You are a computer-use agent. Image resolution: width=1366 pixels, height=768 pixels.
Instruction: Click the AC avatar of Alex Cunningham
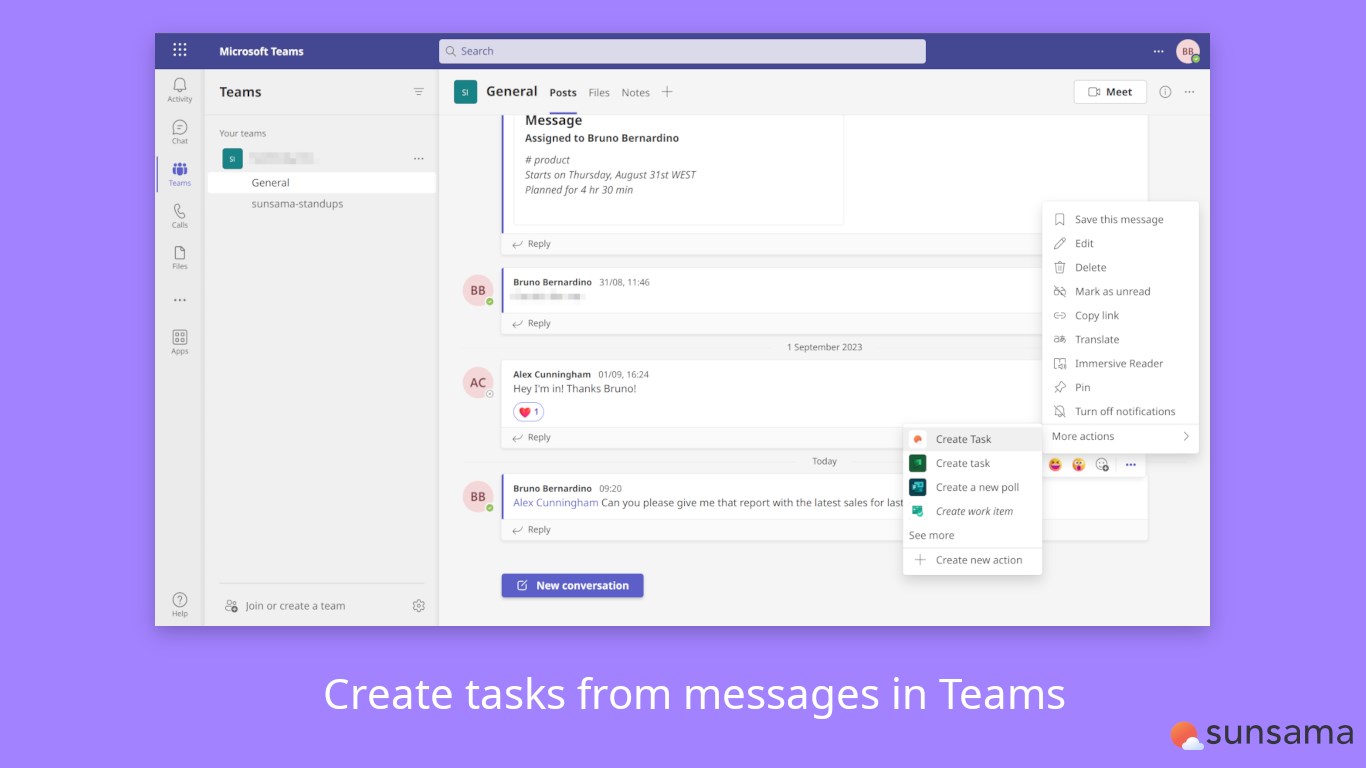[x=478, y=382]
